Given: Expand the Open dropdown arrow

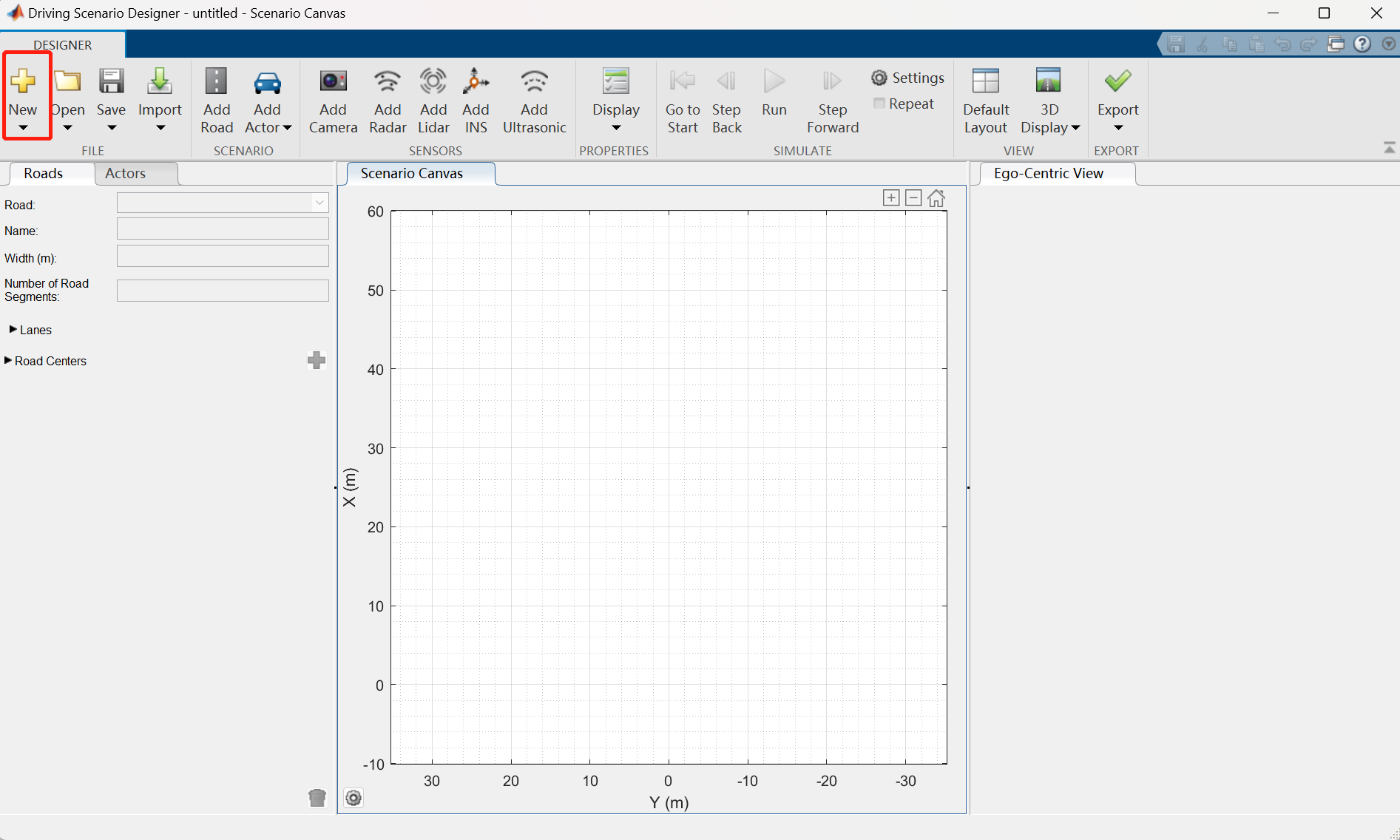Looking at the screenshot, I should point(67,128).
